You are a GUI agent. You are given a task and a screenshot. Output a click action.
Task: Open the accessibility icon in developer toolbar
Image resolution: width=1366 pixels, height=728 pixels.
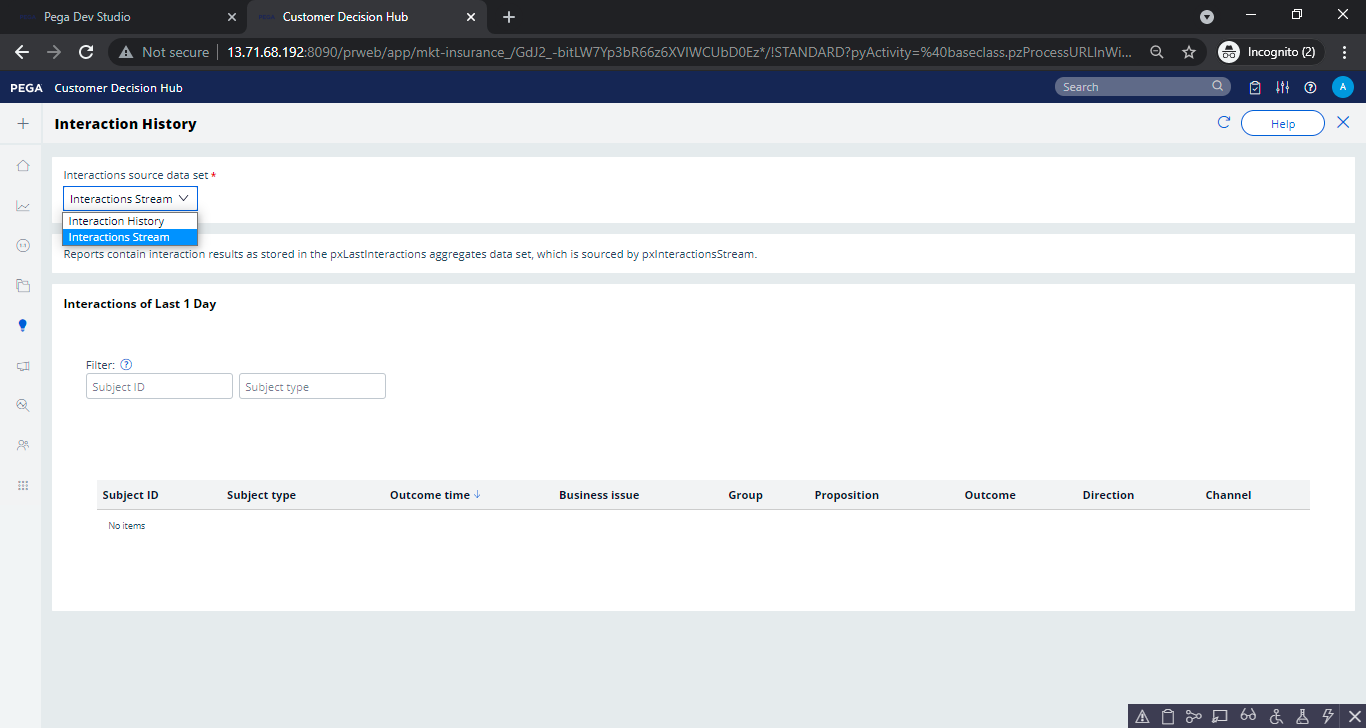[x=1276, y=716]
